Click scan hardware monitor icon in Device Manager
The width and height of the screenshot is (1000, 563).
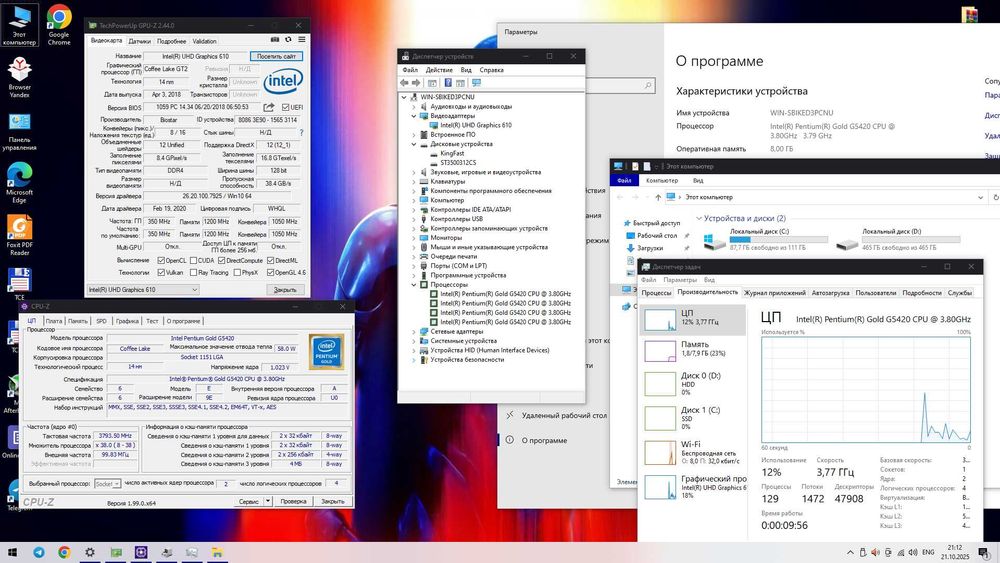(x=476, y=83)
